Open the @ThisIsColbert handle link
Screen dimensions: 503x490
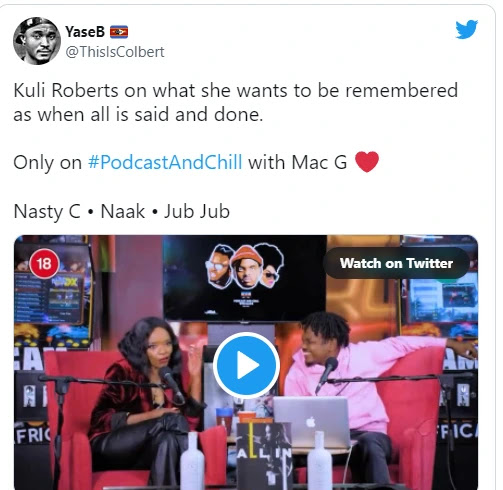115,52
